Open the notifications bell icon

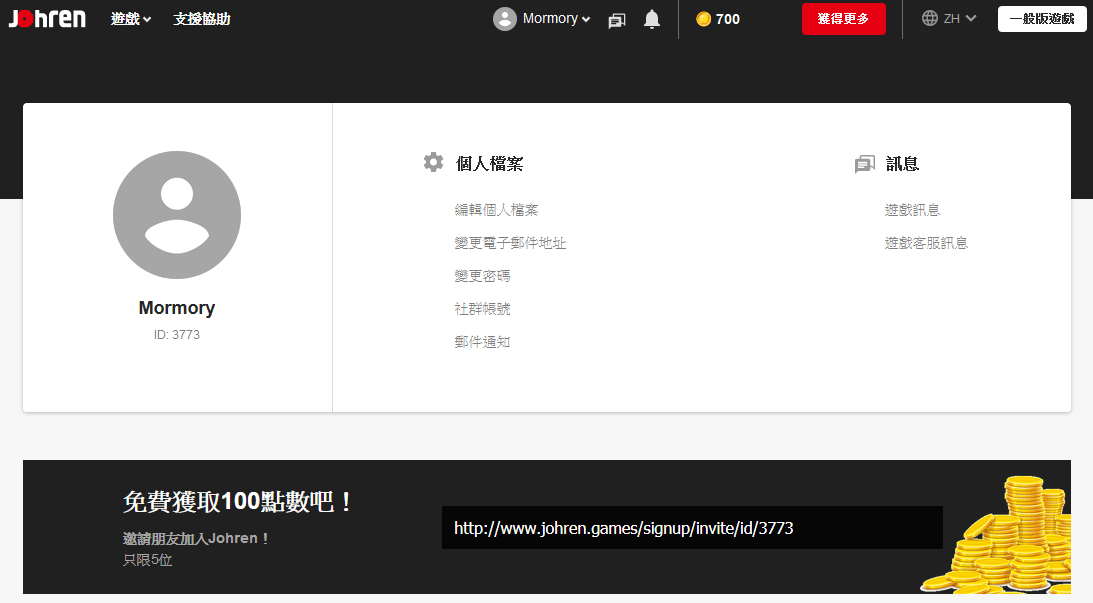(x=652, y=20)
